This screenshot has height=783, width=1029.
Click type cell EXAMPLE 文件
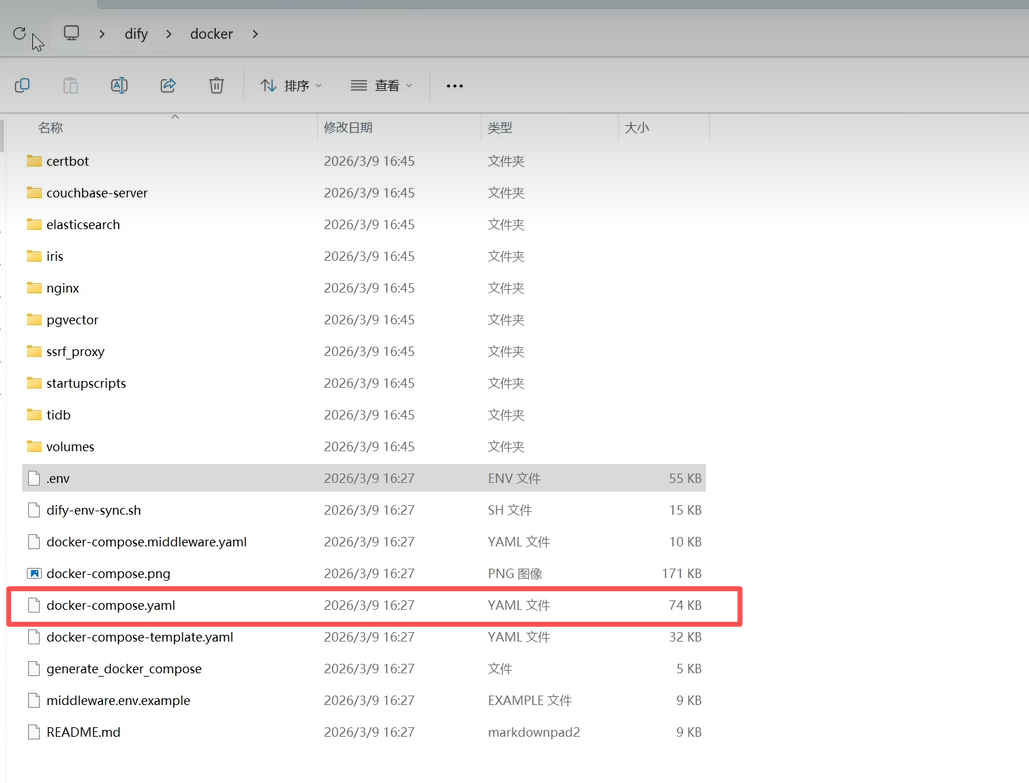(530, 700)
